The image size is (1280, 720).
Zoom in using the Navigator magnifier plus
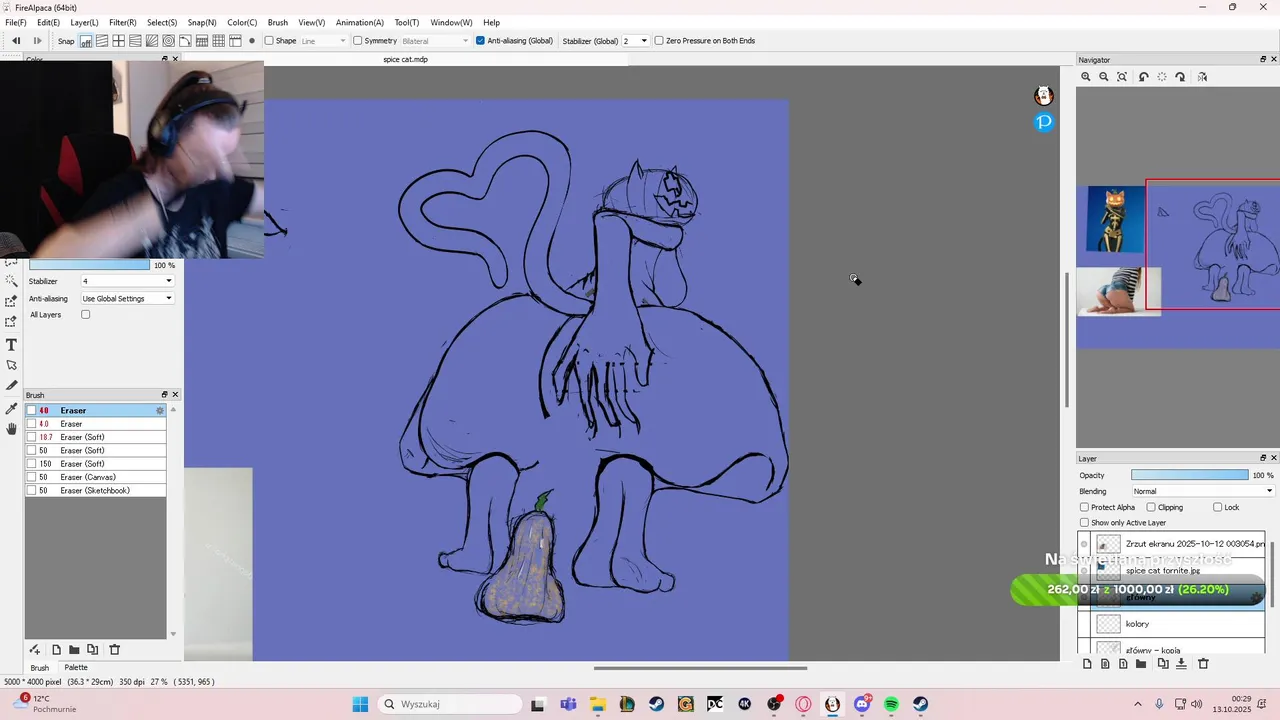pos(1086,77)
